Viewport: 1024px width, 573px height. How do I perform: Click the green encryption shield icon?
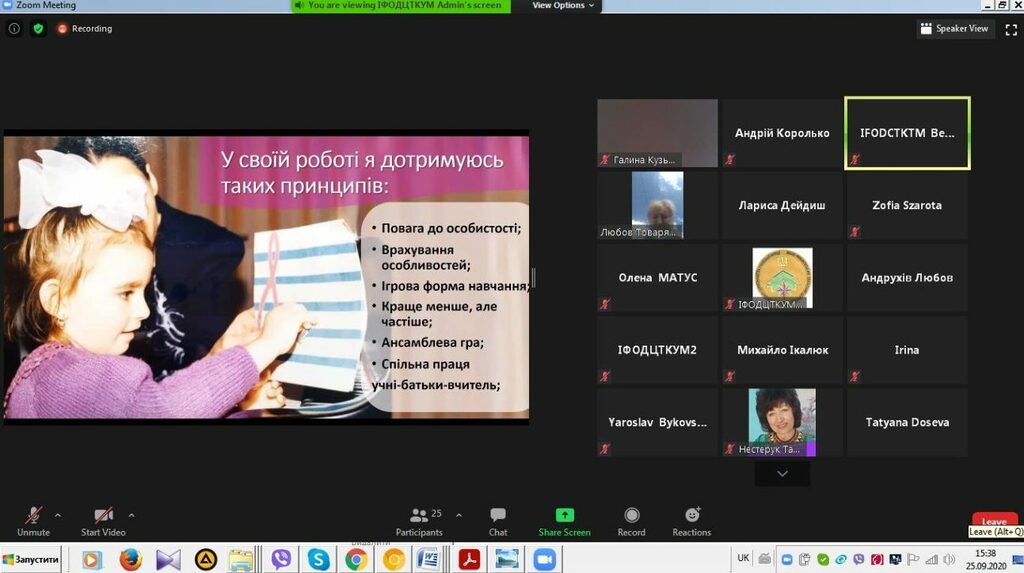pos(38,29)
